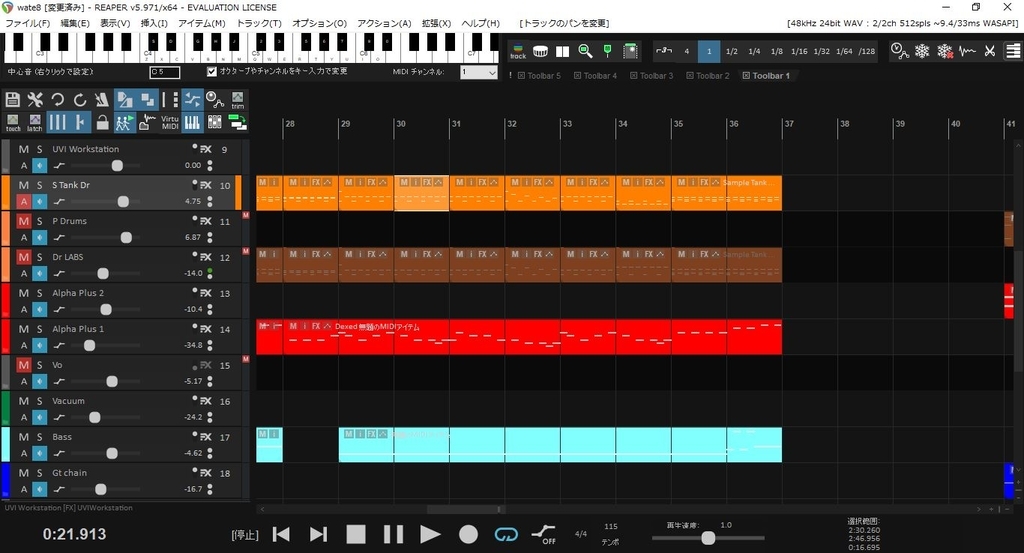1024x553 pixels.
Task: Click the Play transport button
Action: pyautogui.click(x=430, y=534)
